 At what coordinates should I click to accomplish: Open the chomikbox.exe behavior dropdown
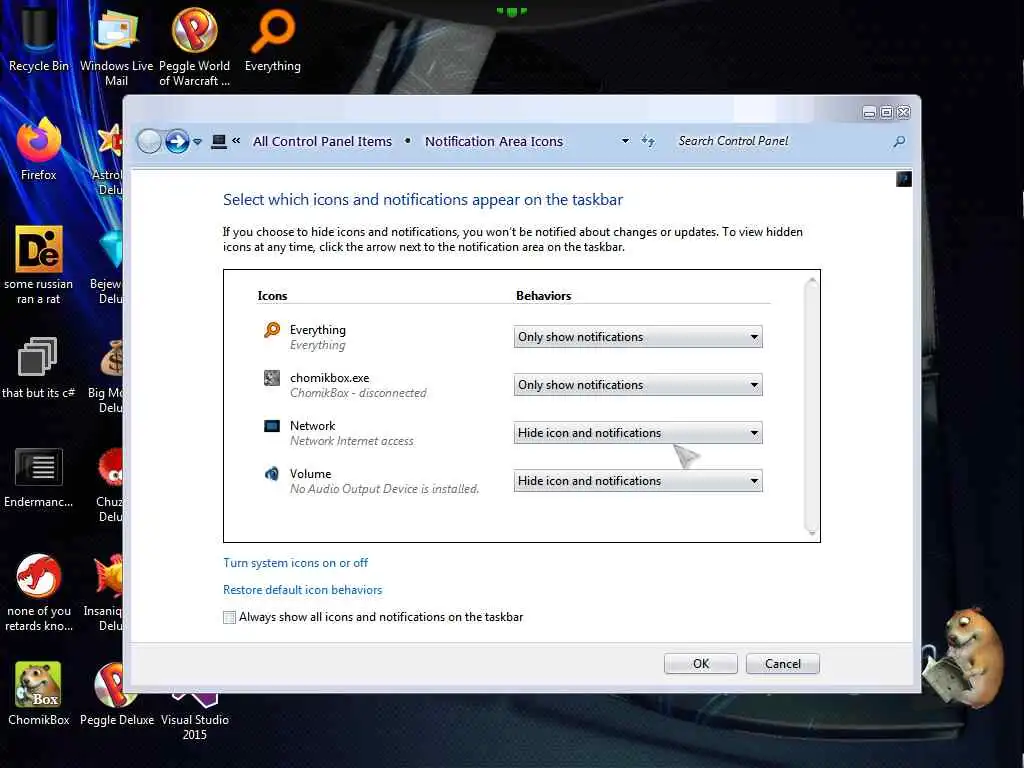[638, 385]
